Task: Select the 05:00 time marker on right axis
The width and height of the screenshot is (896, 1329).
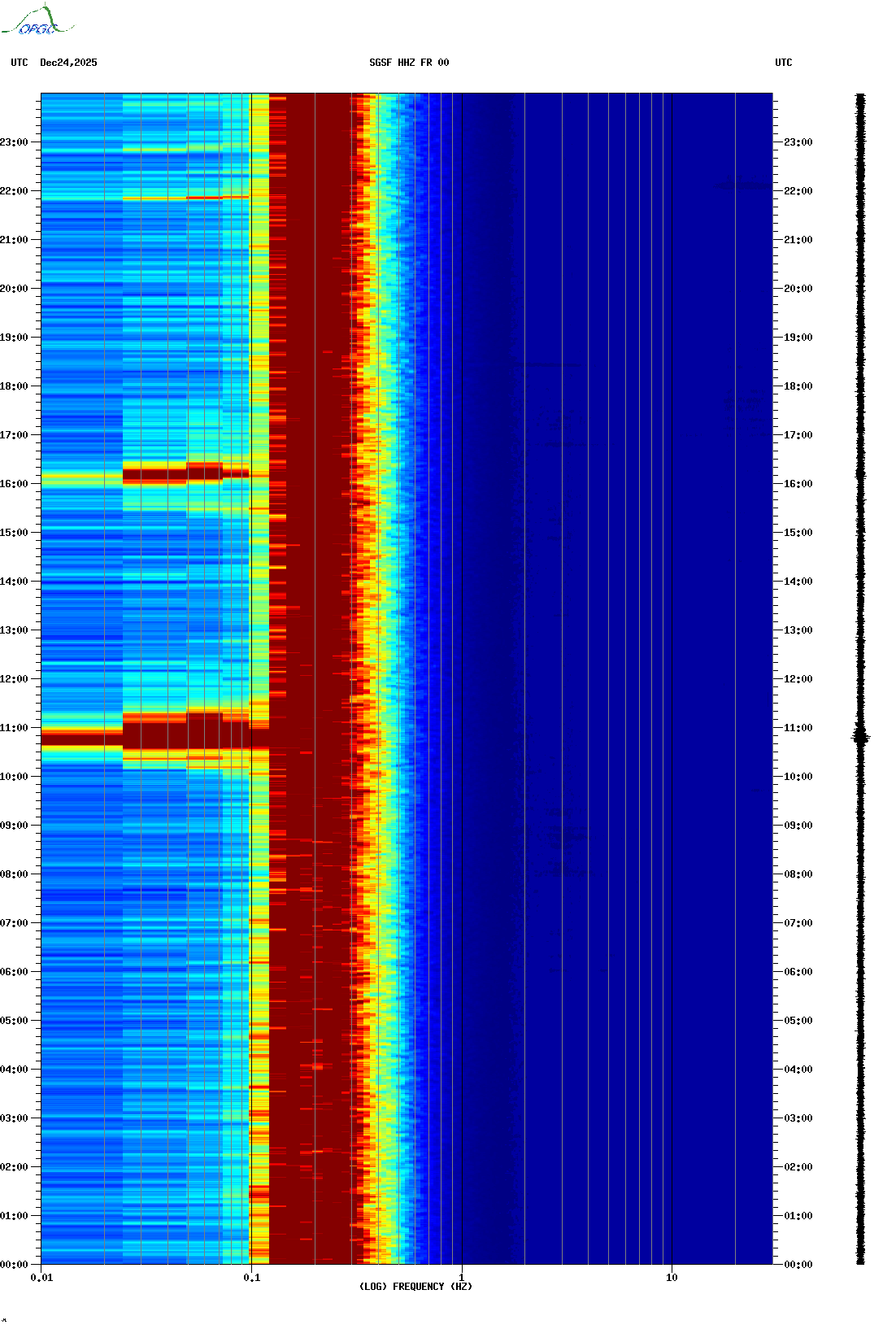Action: point(798,1021)
